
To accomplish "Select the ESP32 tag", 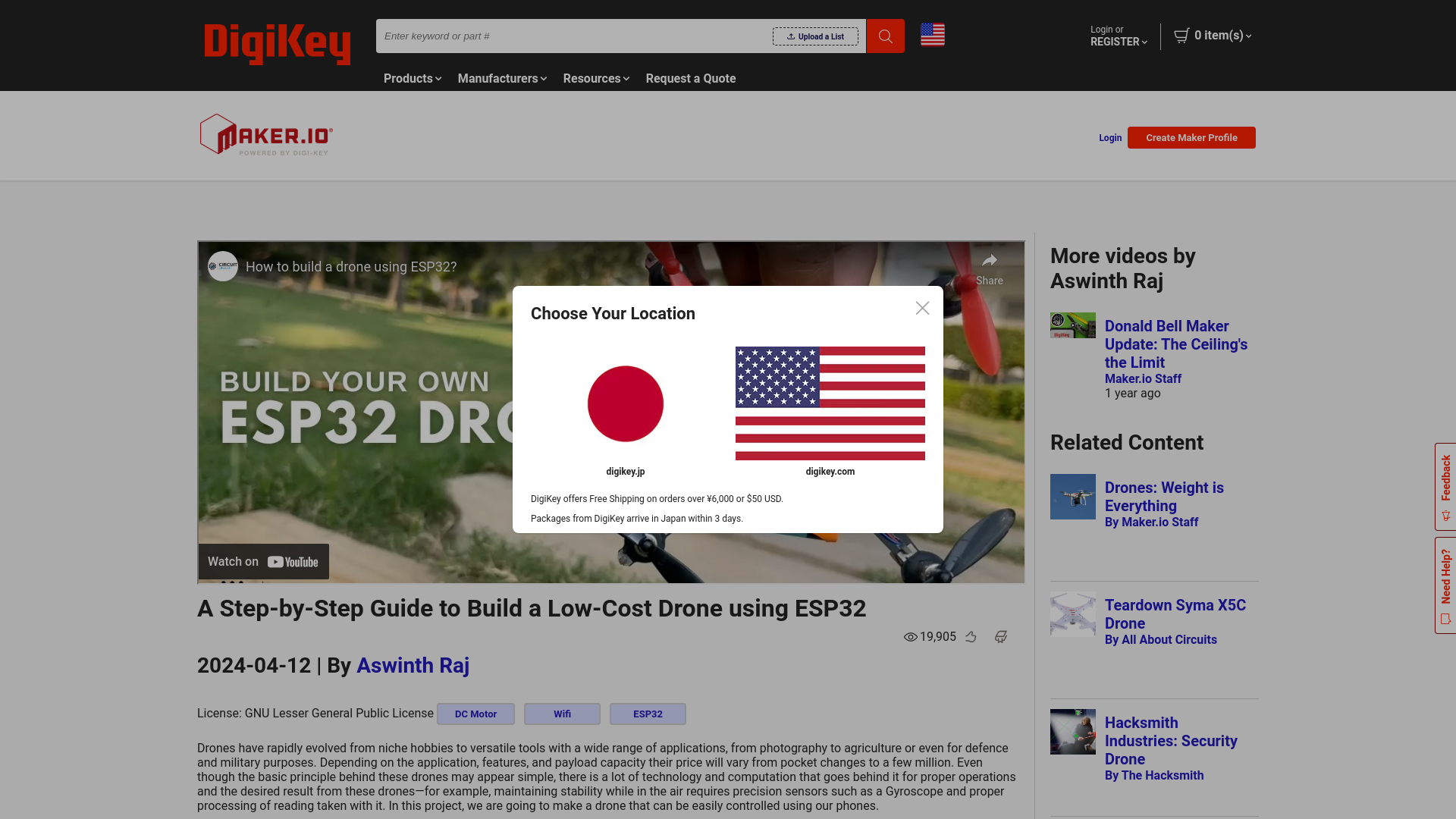I will [648, 714].
